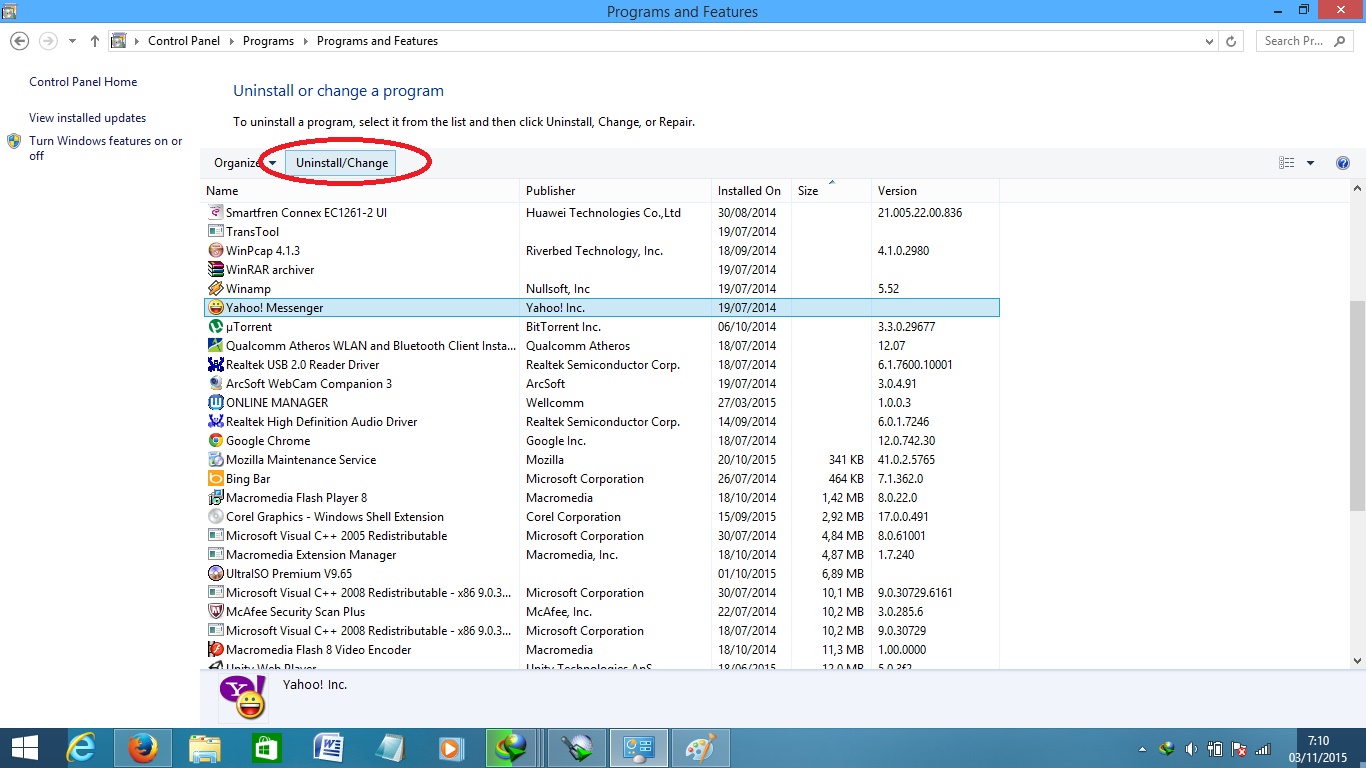Click the µTorrent program icon
Screen dimensions: 1366x768
point(215,326)
